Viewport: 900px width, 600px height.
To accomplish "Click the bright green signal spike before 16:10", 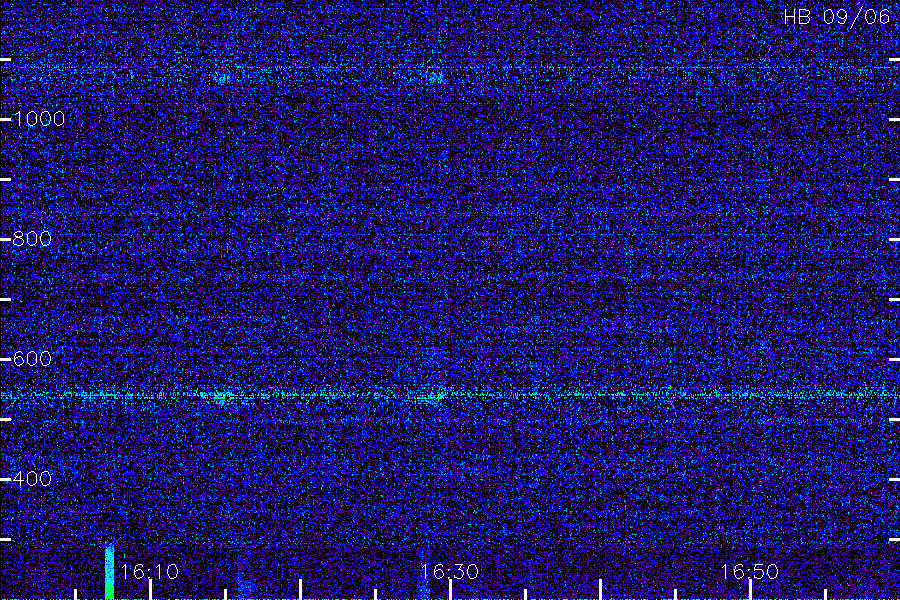I will (109, 572).
